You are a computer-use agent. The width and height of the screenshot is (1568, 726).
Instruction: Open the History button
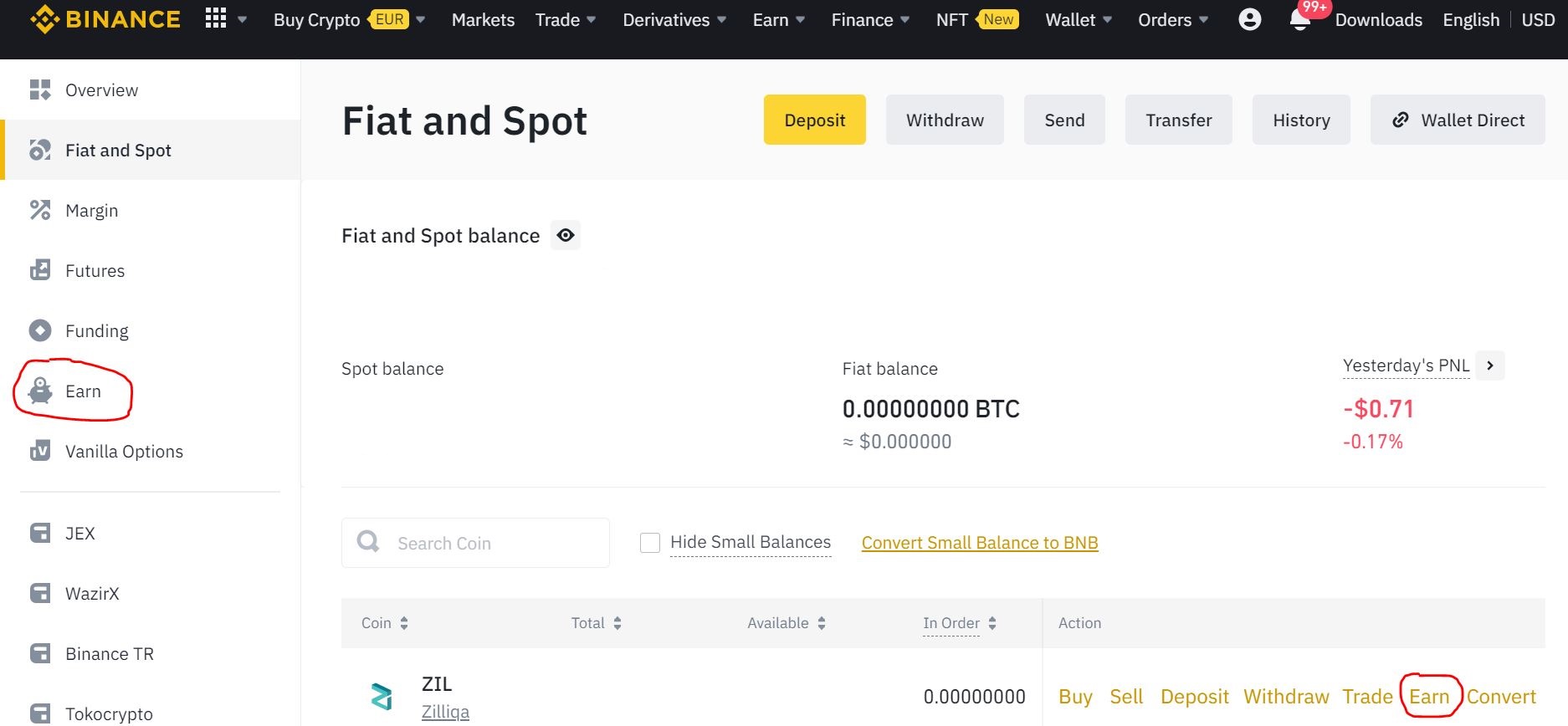click(x=1301, y=120)
